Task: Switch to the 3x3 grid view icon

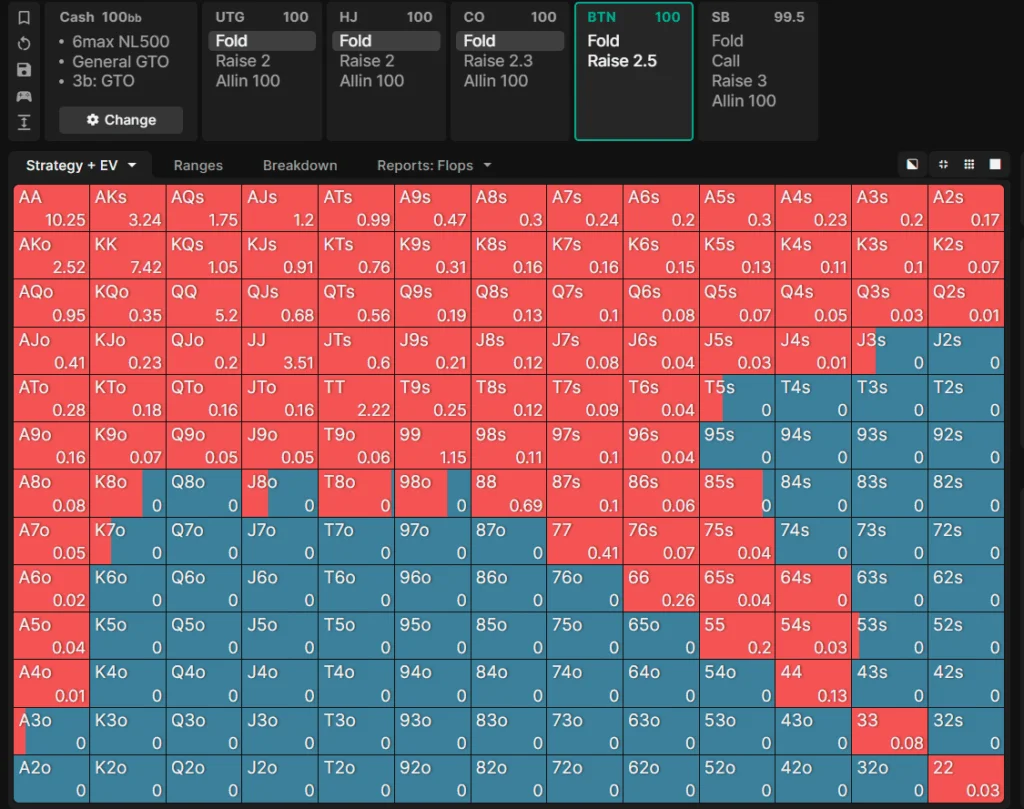Action: point(969,165)
